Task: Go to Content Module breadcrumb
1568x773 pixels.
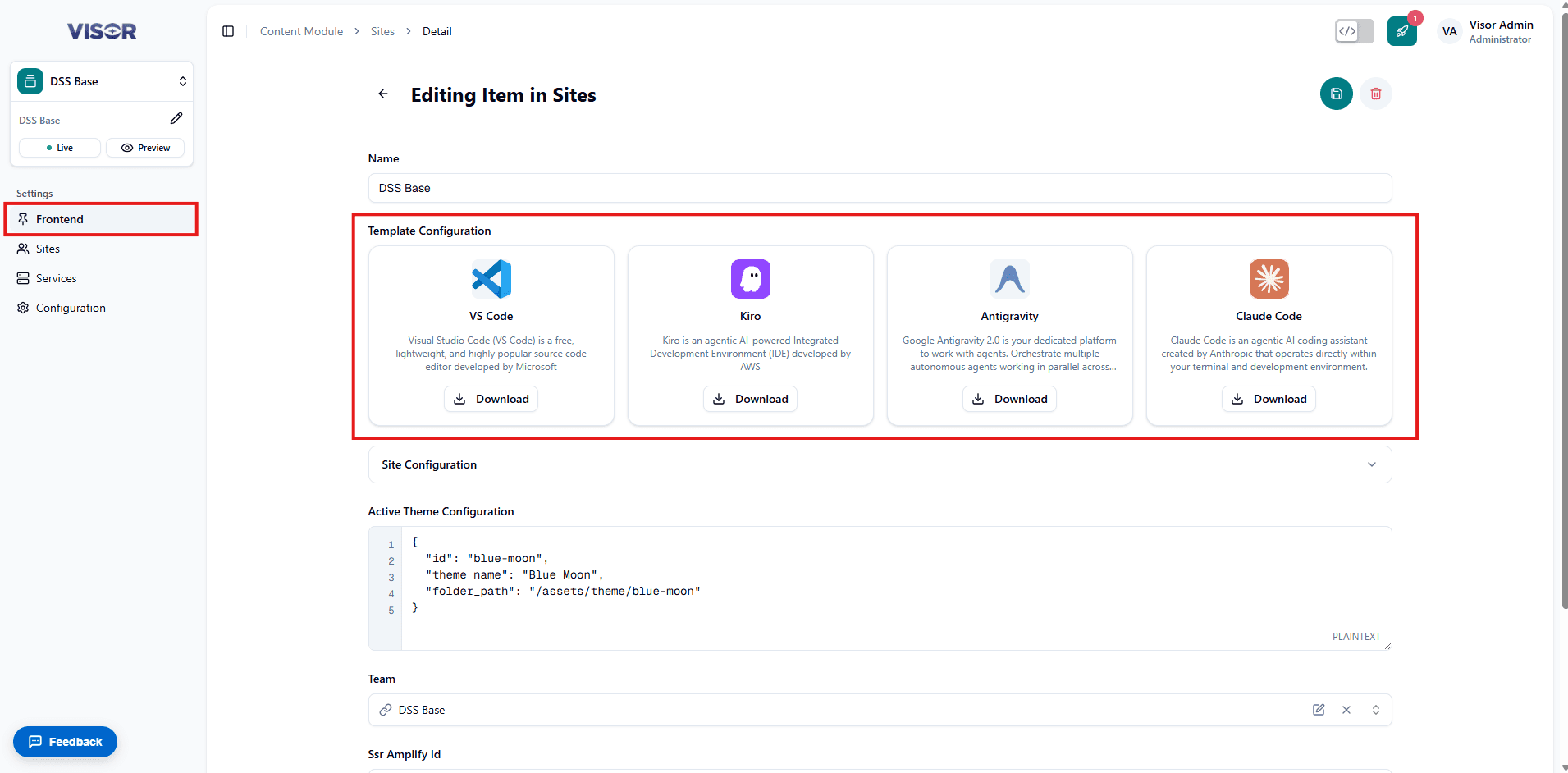Action: click(x=301, y=31)
